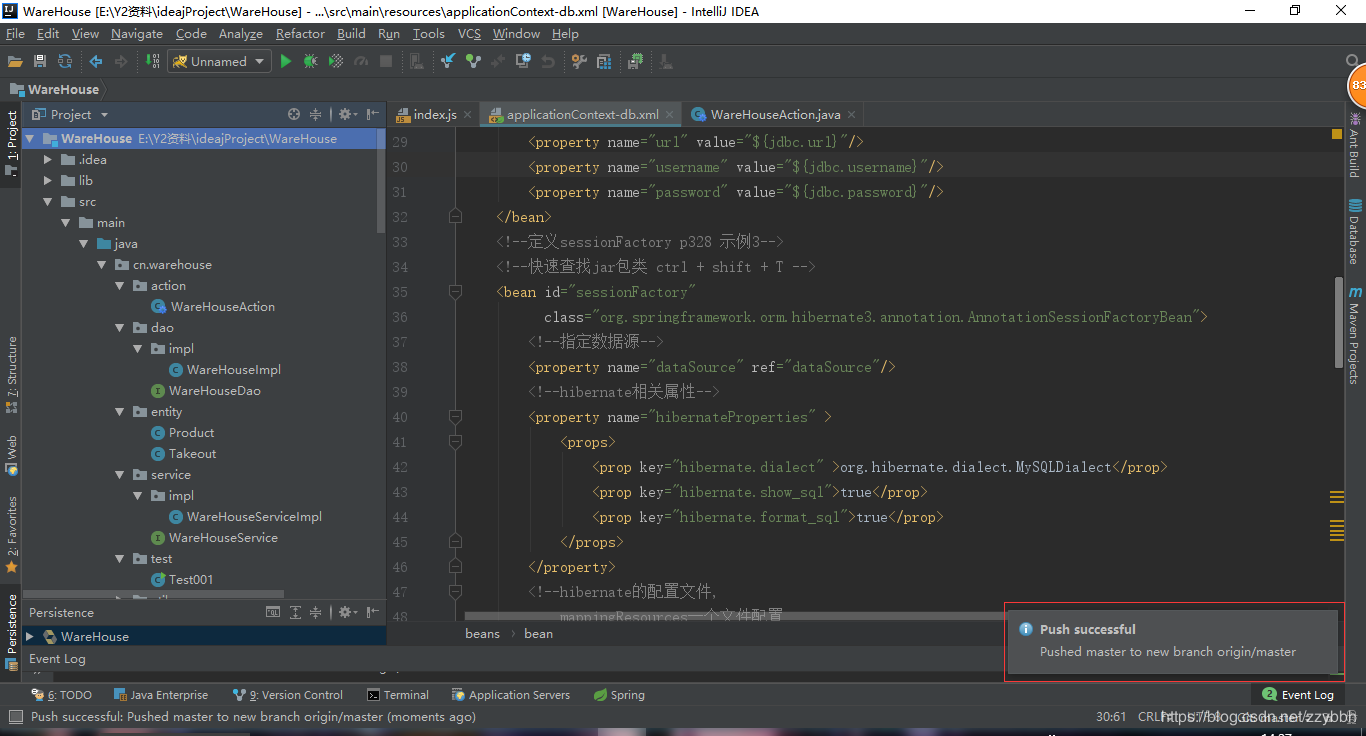Image resolution: width=1366 pixels, height=736 pixels.
Task: Click the SDK/AVD chip icon in the toolbar
Action: click(x=635, y=61)
